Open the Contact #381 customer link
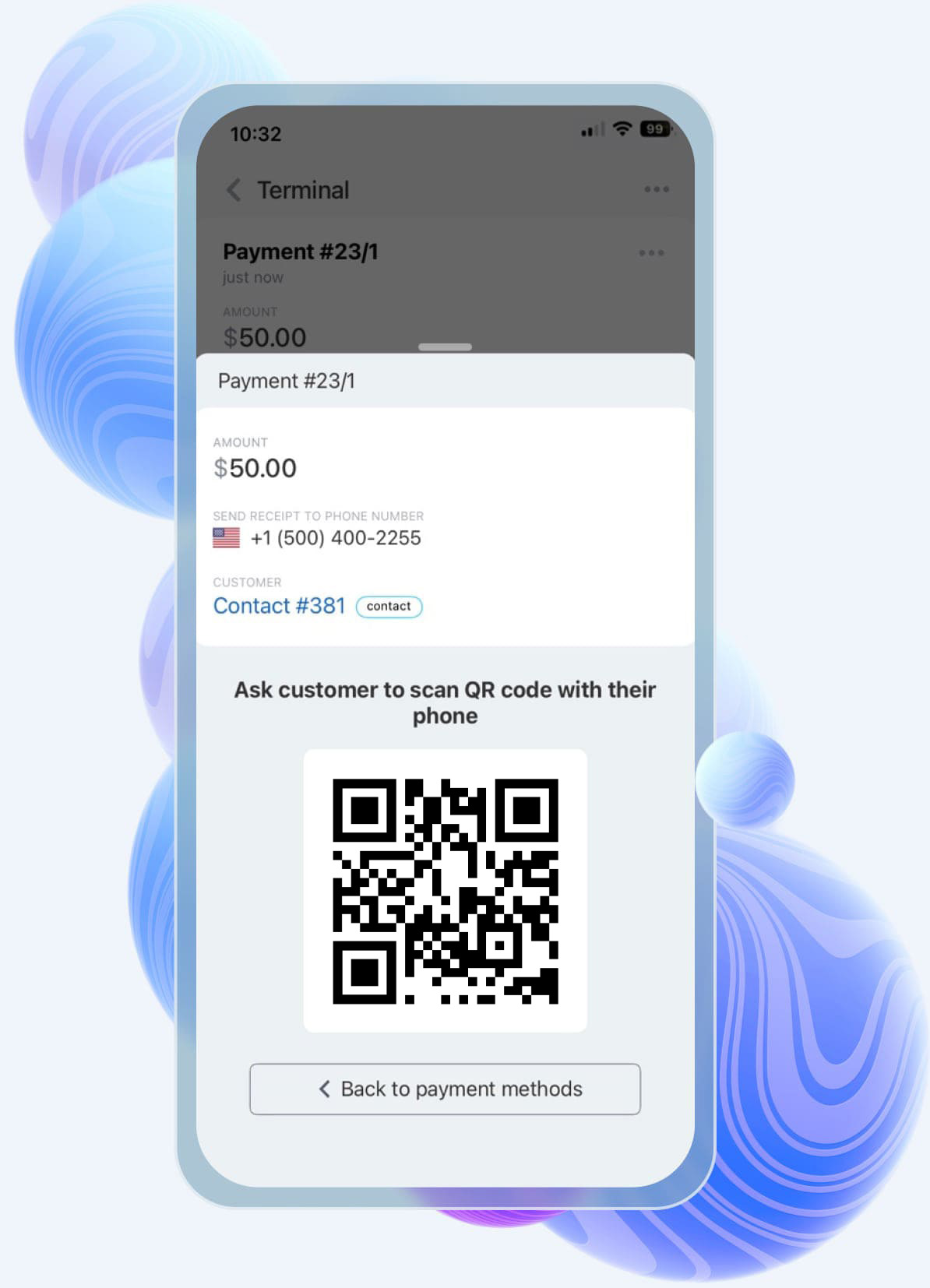Screen dimensions: 930x1288 pyautogui.click(x=279, y=606)
